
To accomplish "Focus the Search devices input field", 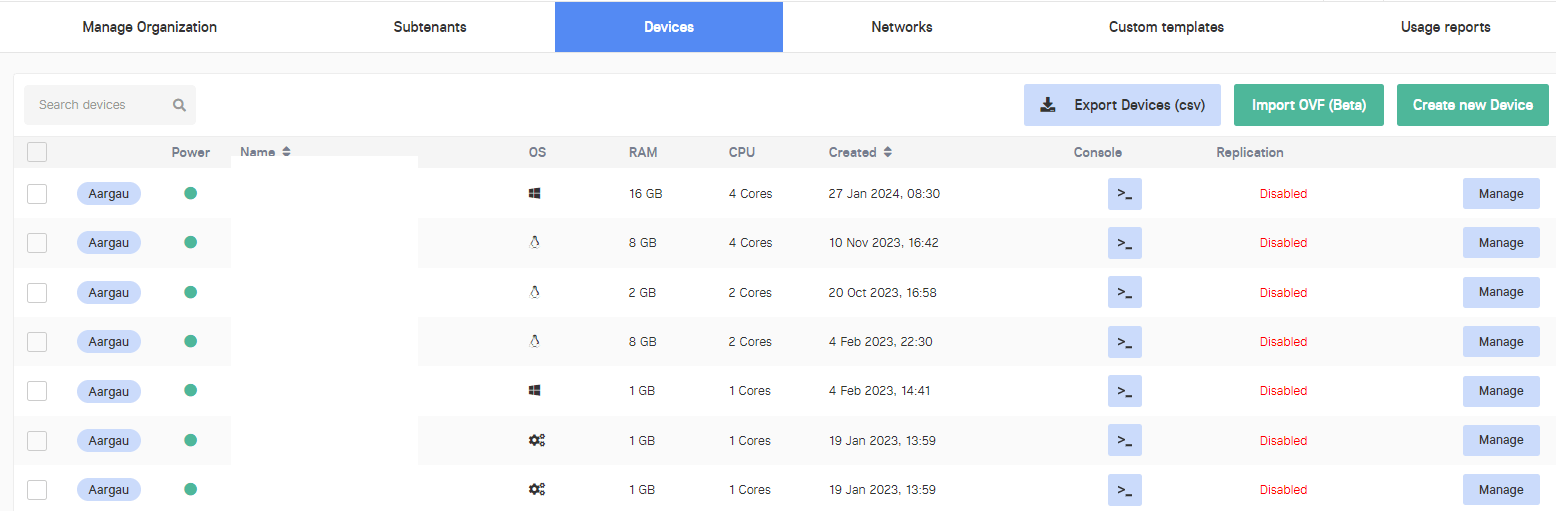I will coord(100,105).
